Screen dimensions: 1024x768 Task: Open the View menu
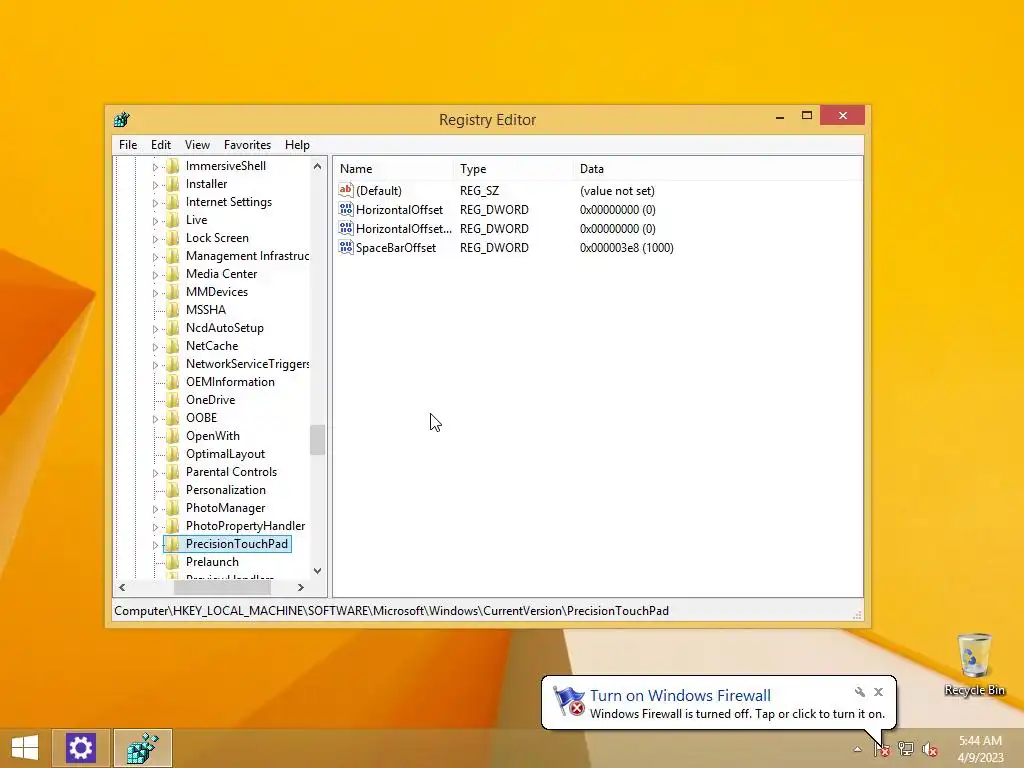tap(197, 145)
